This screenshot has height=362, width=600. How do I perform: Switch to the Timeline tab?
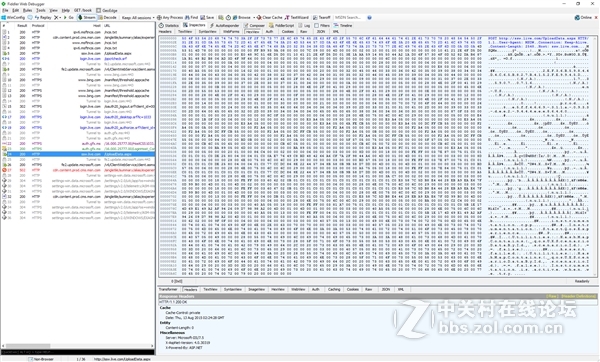pos(343,25)
